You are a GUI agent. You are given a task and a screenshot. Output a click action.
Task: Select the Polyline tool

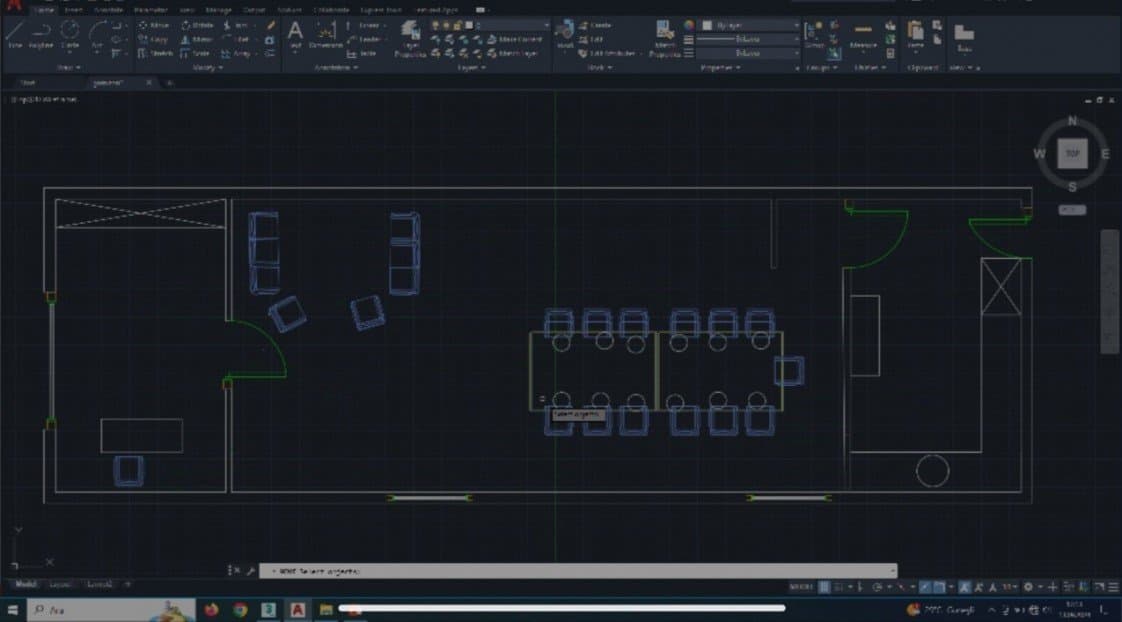(41, 34)
